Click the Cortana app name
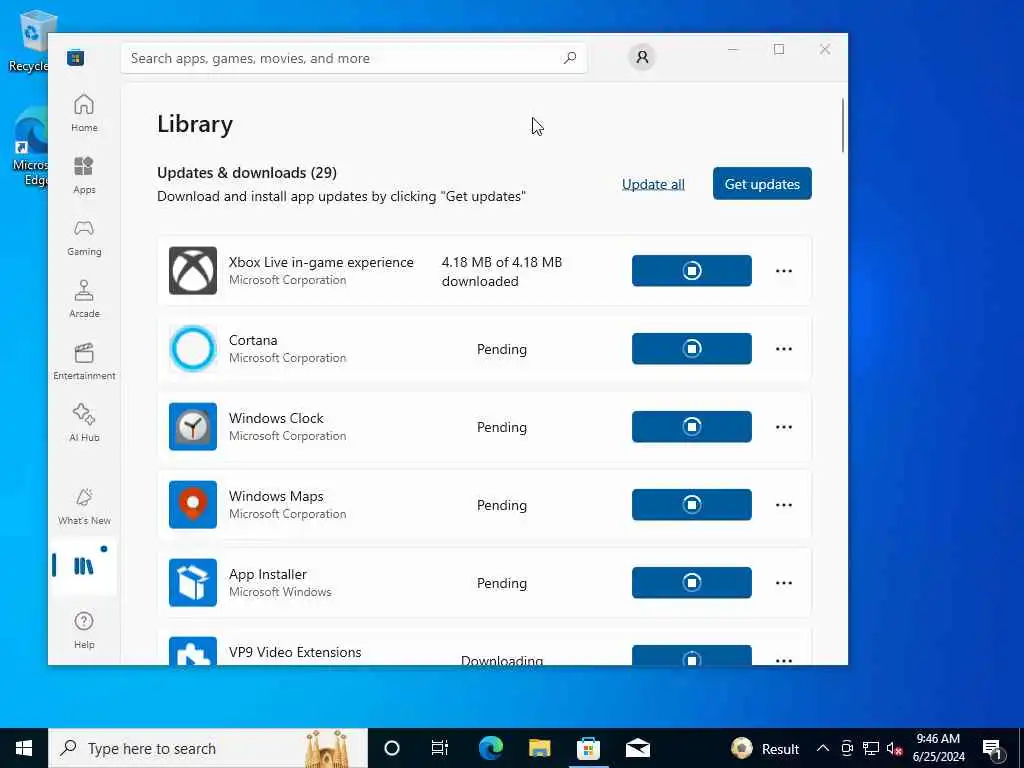The image size is (1024, 768). [253, 340]
